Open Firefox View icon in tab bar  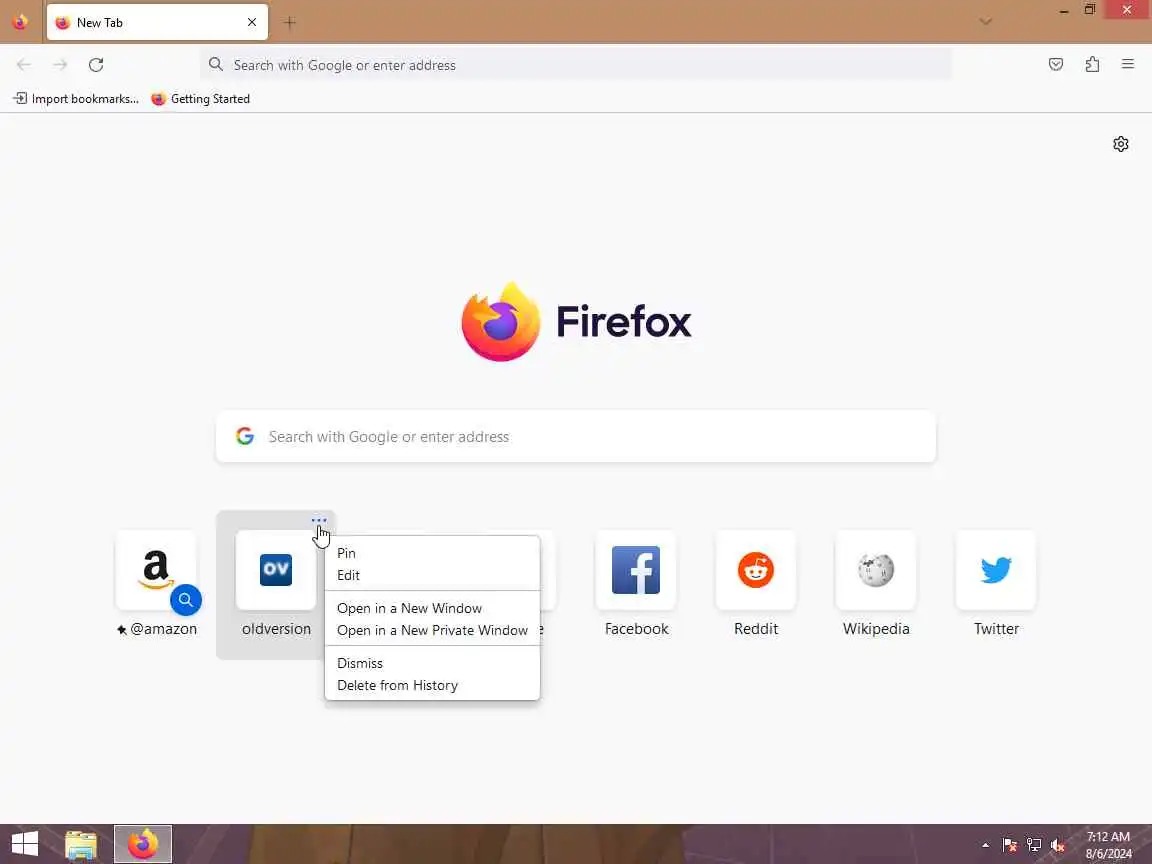point(21,22)
